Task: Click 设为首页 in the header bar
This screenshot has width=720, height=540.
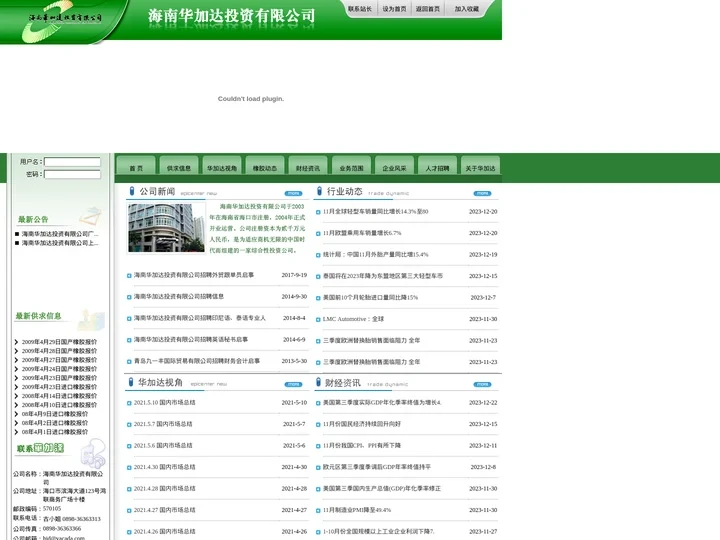Action: 394,9
